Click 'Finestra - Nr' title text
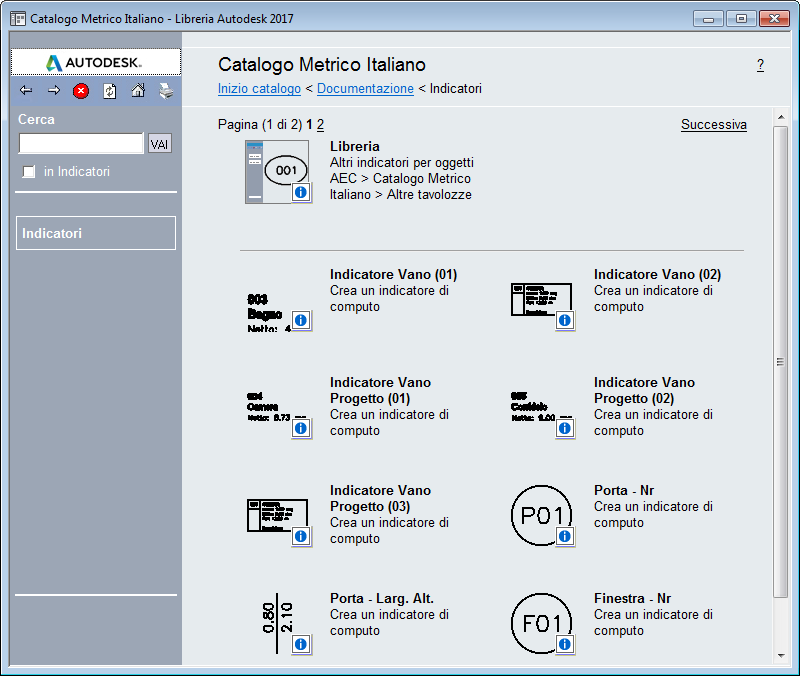Viewport: 800px width, 676px height. click(633, 598)
